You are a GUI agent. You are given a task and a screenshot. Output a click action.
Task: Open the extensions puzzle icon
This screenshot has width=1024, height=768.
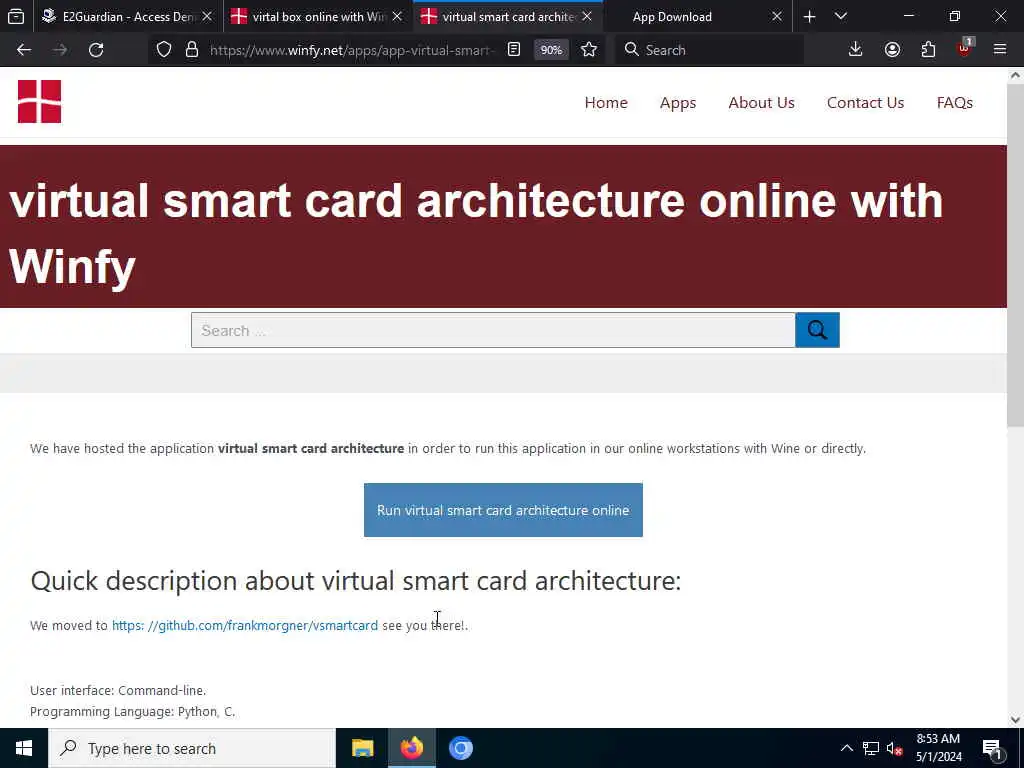click(928, 50)
